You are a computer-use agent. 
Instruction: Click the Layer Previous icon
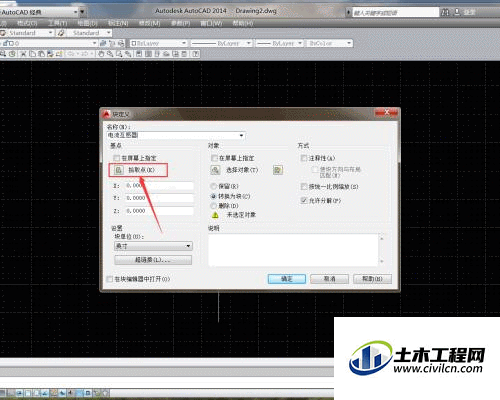(x=112, y=43)
